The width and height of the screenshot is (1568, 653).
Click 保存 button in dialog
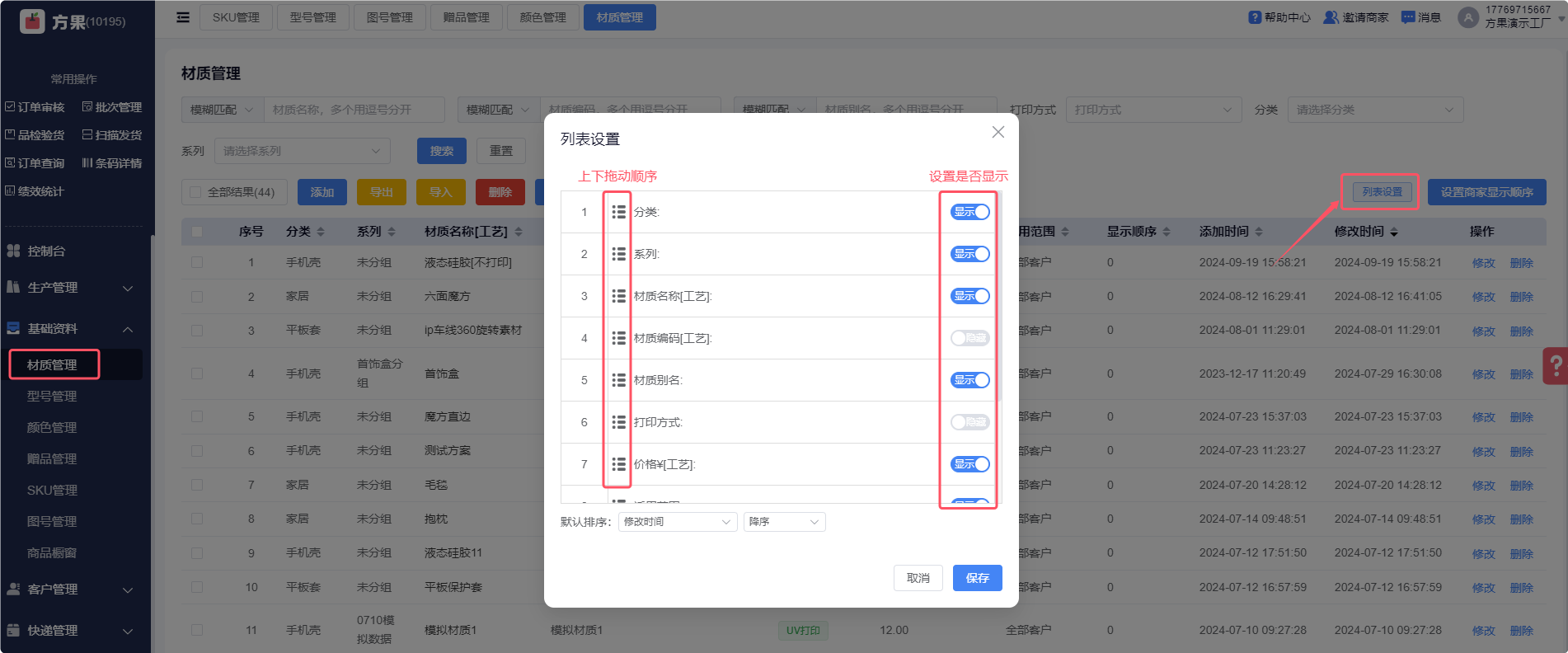(977, 578)
